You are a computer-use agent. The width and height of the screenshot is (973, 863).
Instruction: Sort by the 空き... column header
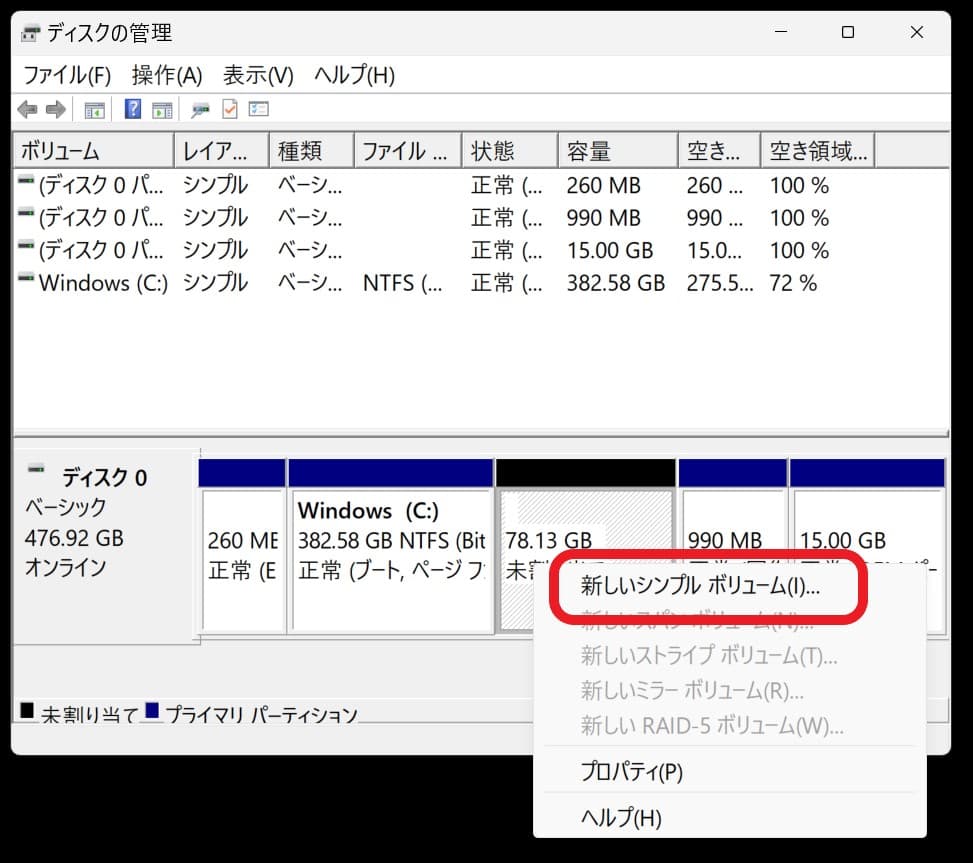pyautogui.click(x=719, y=151)
